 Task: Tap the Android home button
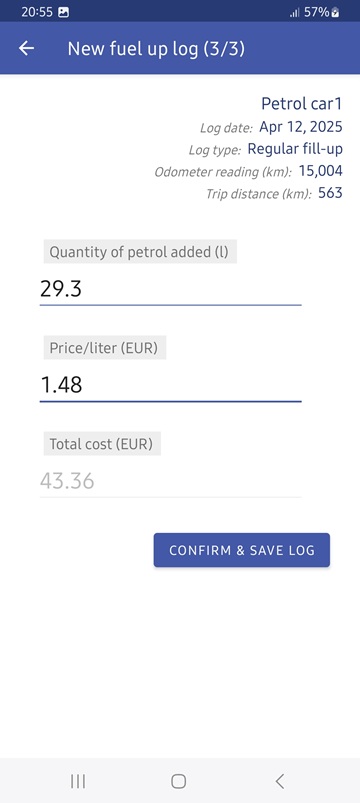pyautogui.click(x=178, y=781)
